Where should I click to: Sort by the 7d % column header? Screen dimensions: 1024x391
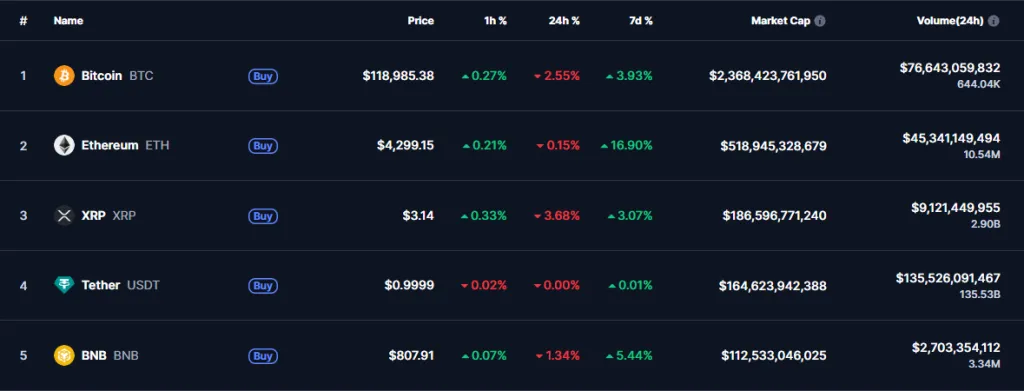pos(640,21)
